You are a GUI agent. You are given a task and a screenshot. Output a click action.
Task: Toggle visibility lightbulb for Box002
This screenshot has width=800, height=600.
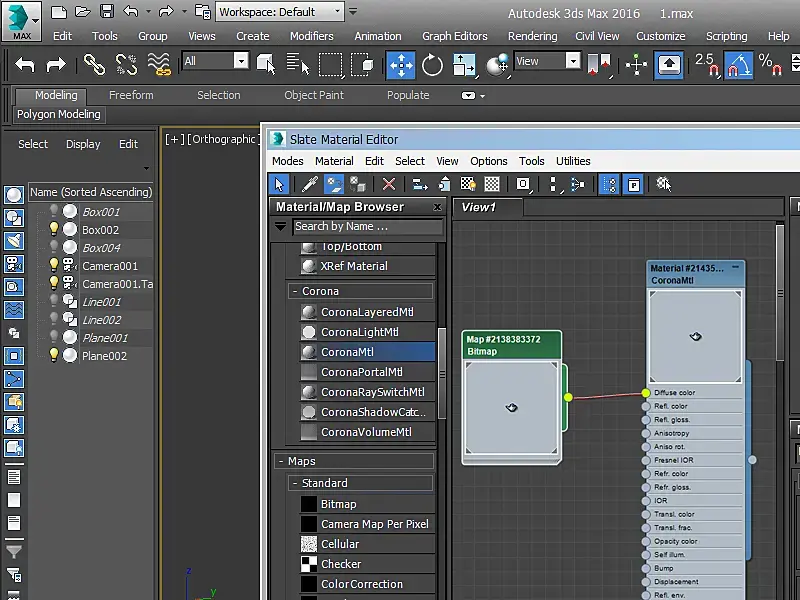point(54,230)
